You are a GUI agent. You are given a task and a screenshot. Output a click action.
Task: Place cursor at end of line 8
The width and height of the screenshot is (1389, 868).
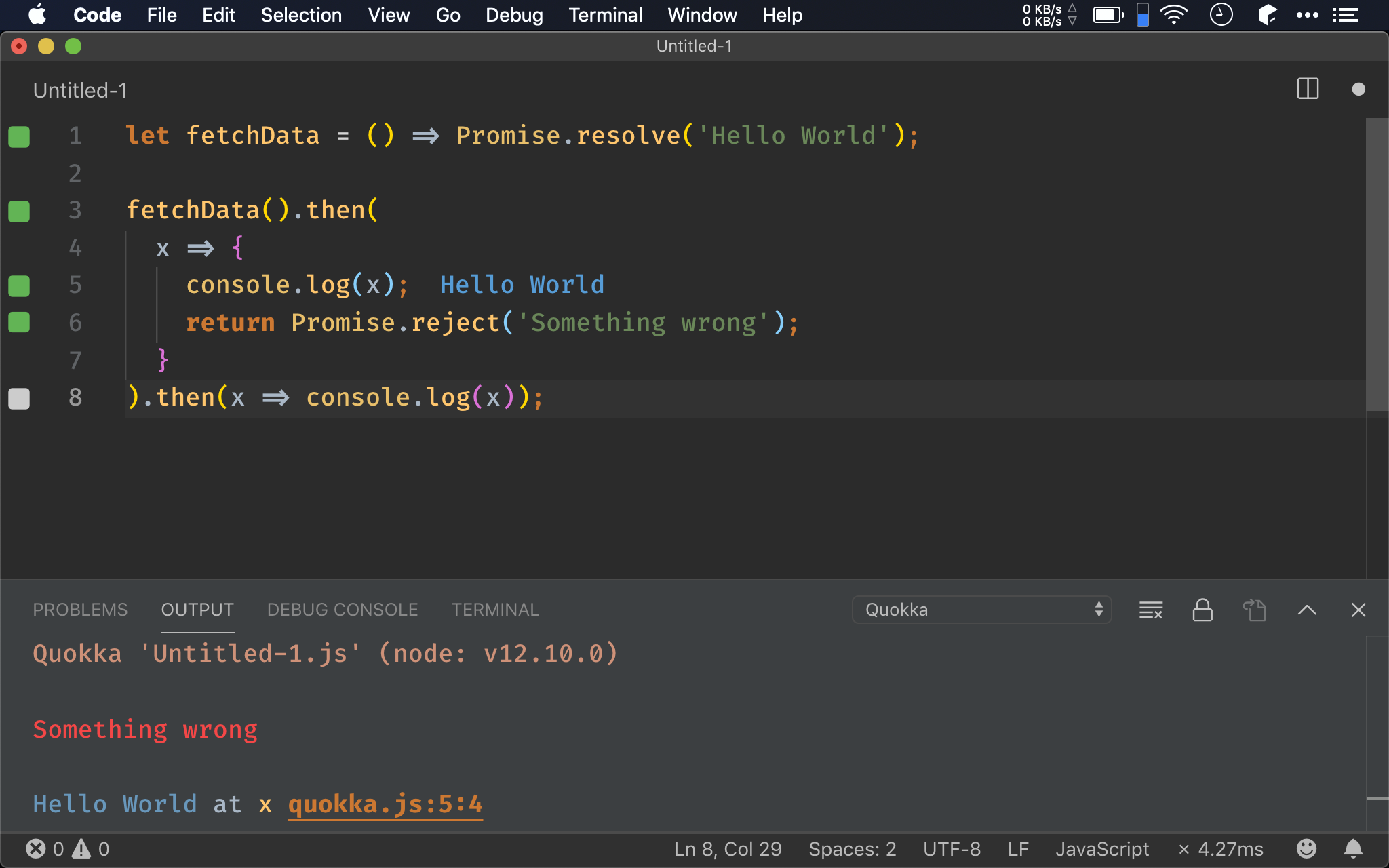click(545, 398)
